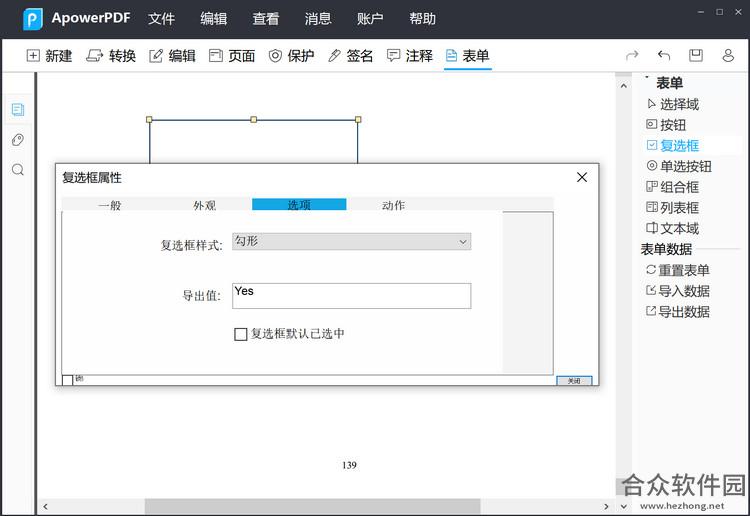750x516 pixels.
Task: Minimize the ApowerPDF window
Action: [701, 12]
